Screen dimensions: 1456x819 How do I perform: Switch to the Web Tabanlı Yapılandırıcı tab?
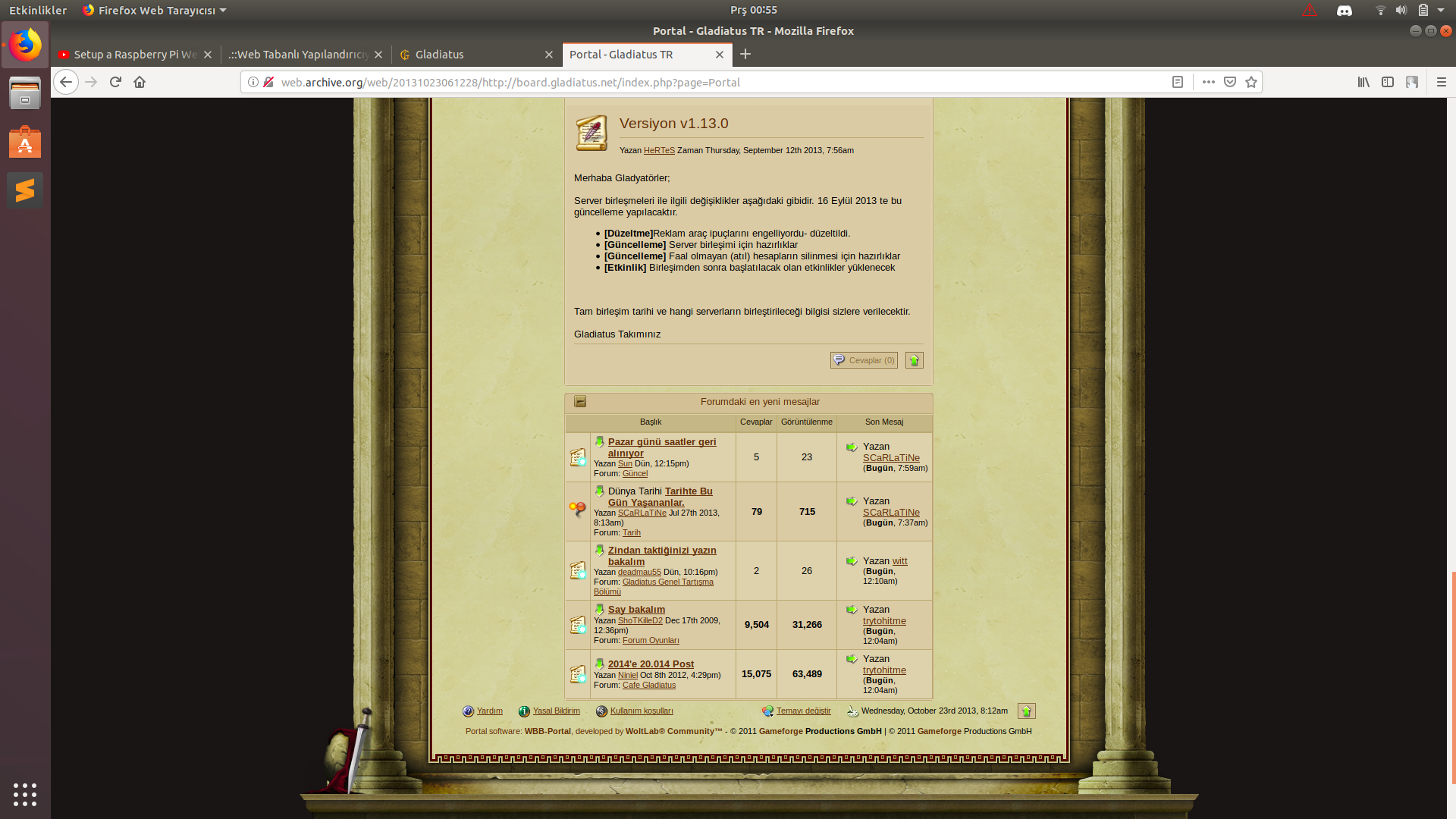click(x=307, y=55)
